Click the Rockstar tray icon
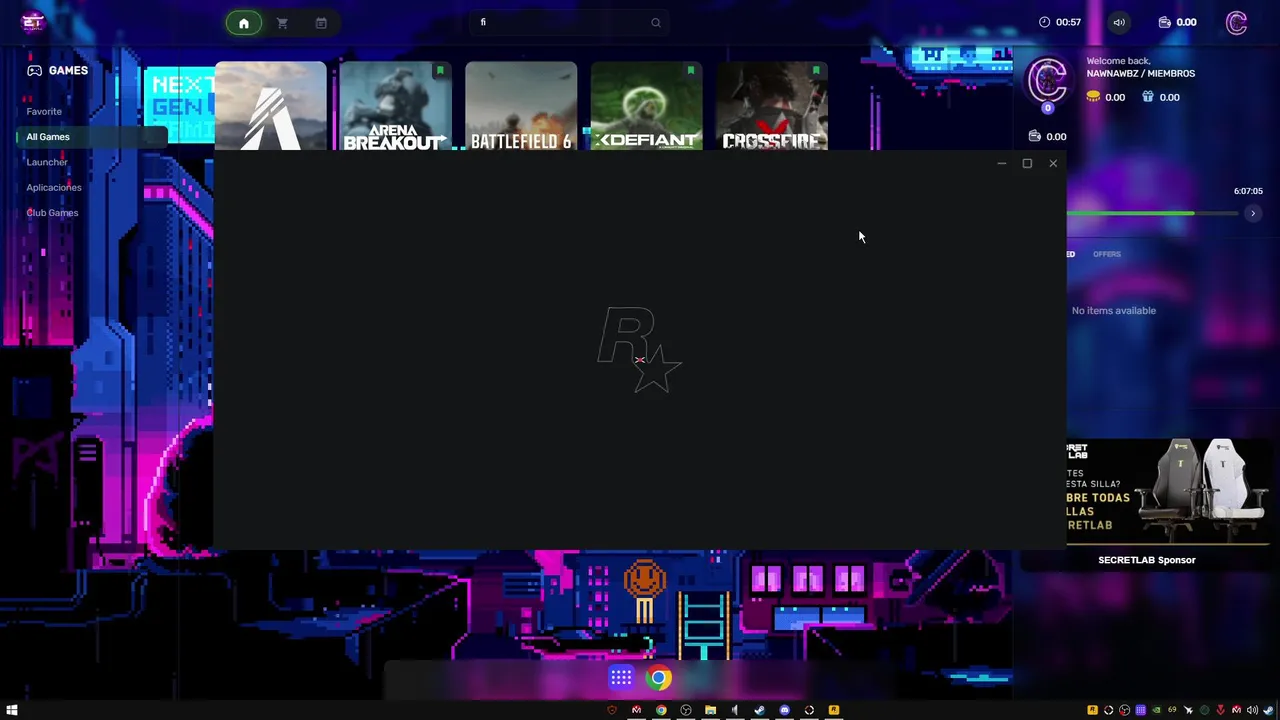 [x=1092, y=710]
